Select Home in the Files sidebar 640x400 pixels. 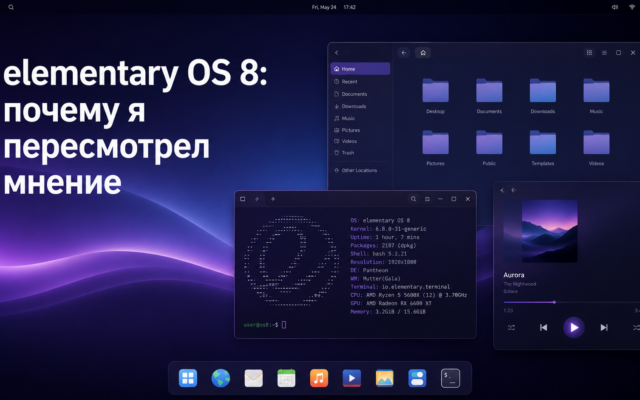click(x=360, y=69)
